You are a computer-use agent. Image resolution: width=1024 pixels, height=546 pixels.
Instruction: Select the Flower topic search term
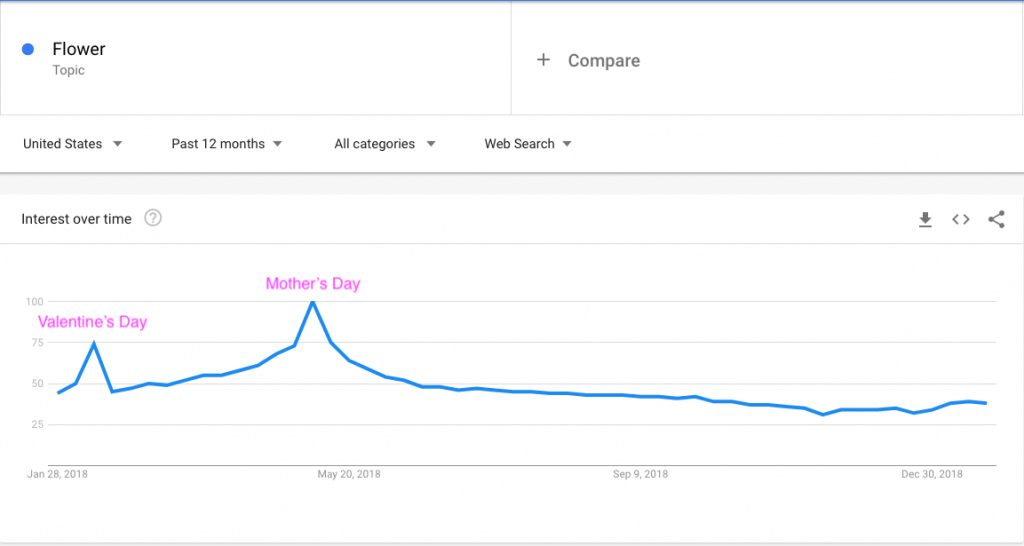click(79, 50)
